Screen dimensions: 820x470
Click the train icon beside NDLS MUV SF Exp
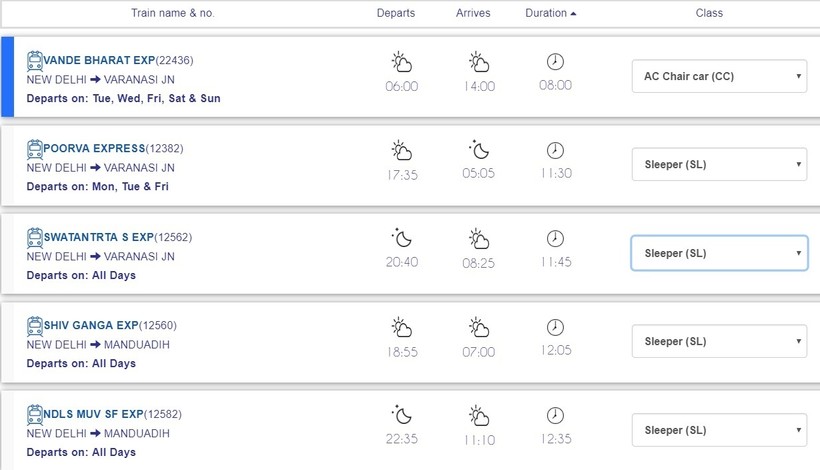(x=35, y=414)
